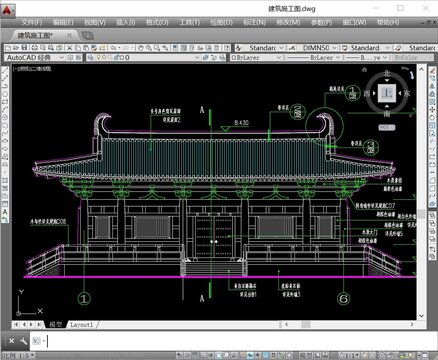Open the lineweight dropdown
Image resolution: width=438 pixels, height=360 pixels.
click(x=385, y=57)
